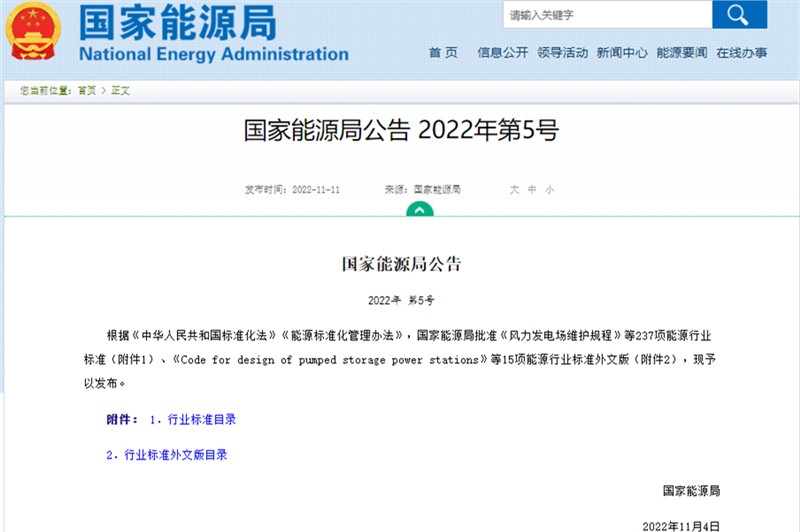Set font size to large (大)
800x532 pixels.
(x=514, y=189)
